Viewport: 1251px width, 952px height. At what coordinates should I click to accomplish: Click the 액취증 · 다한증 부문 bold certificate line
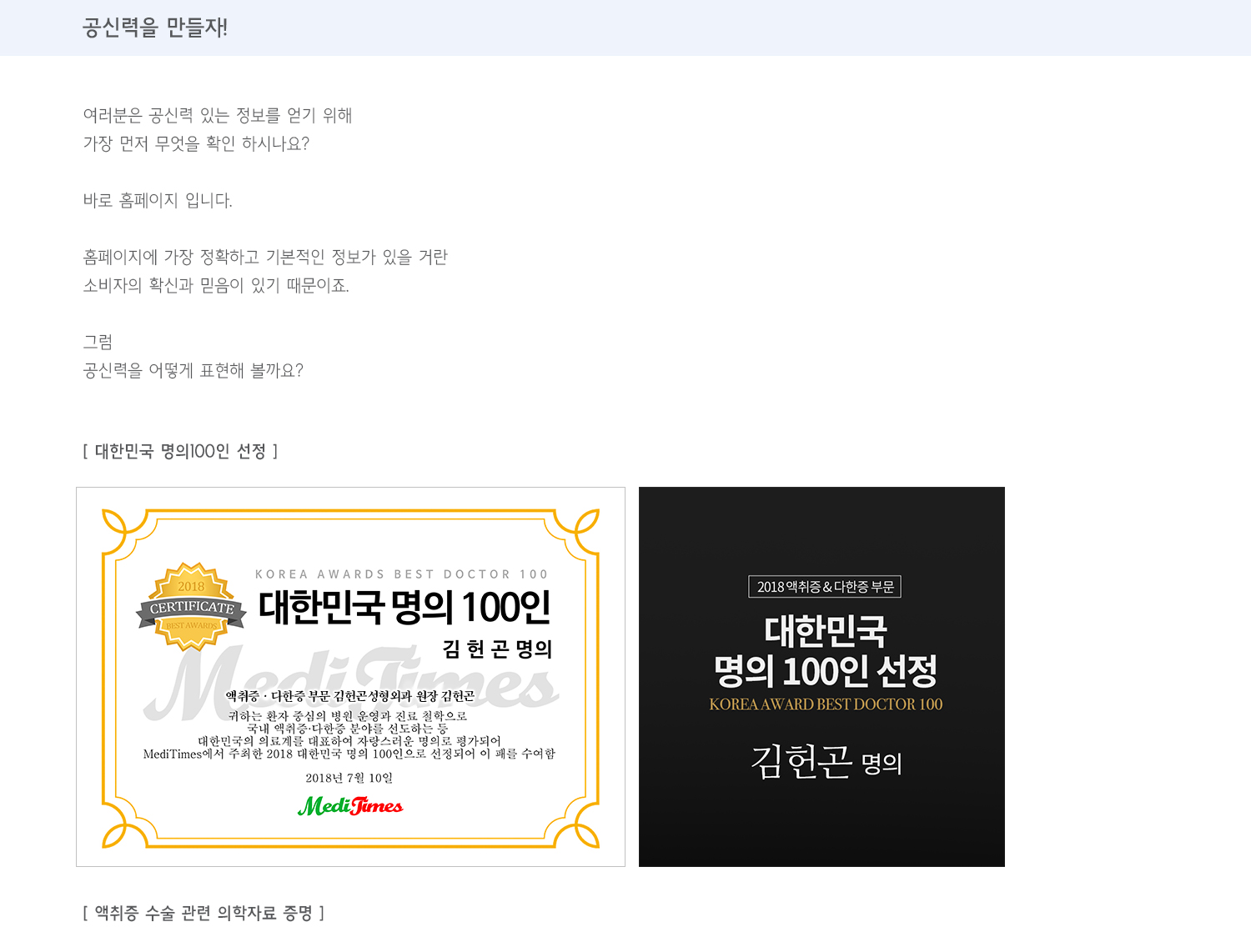point(349,696)
